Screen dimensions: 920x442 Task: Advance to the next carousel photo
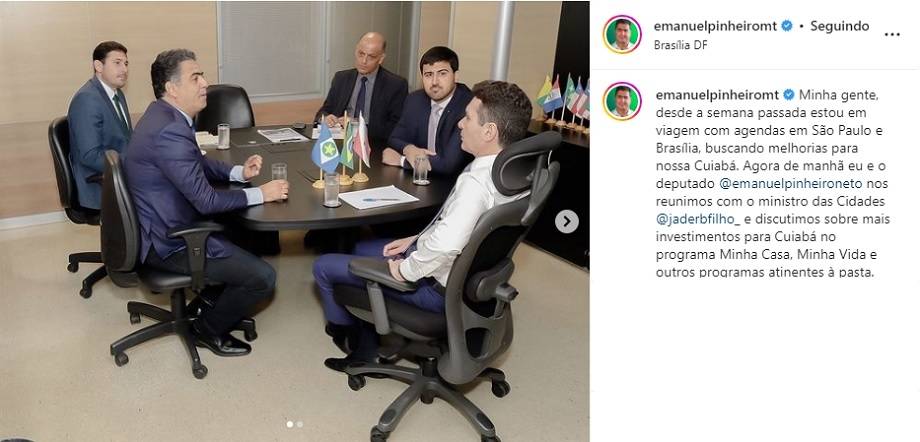[x=566, y=221]
